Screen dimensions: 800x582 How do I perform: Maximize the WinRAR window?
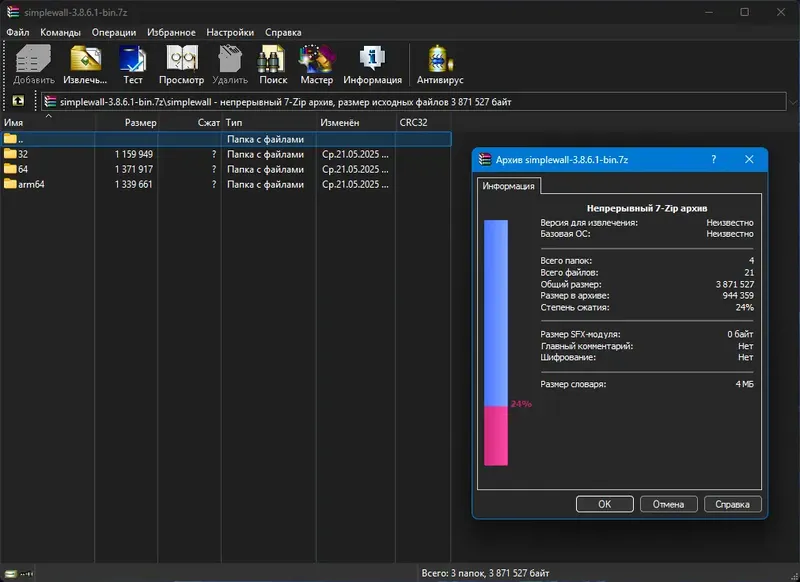coord(745,12)
